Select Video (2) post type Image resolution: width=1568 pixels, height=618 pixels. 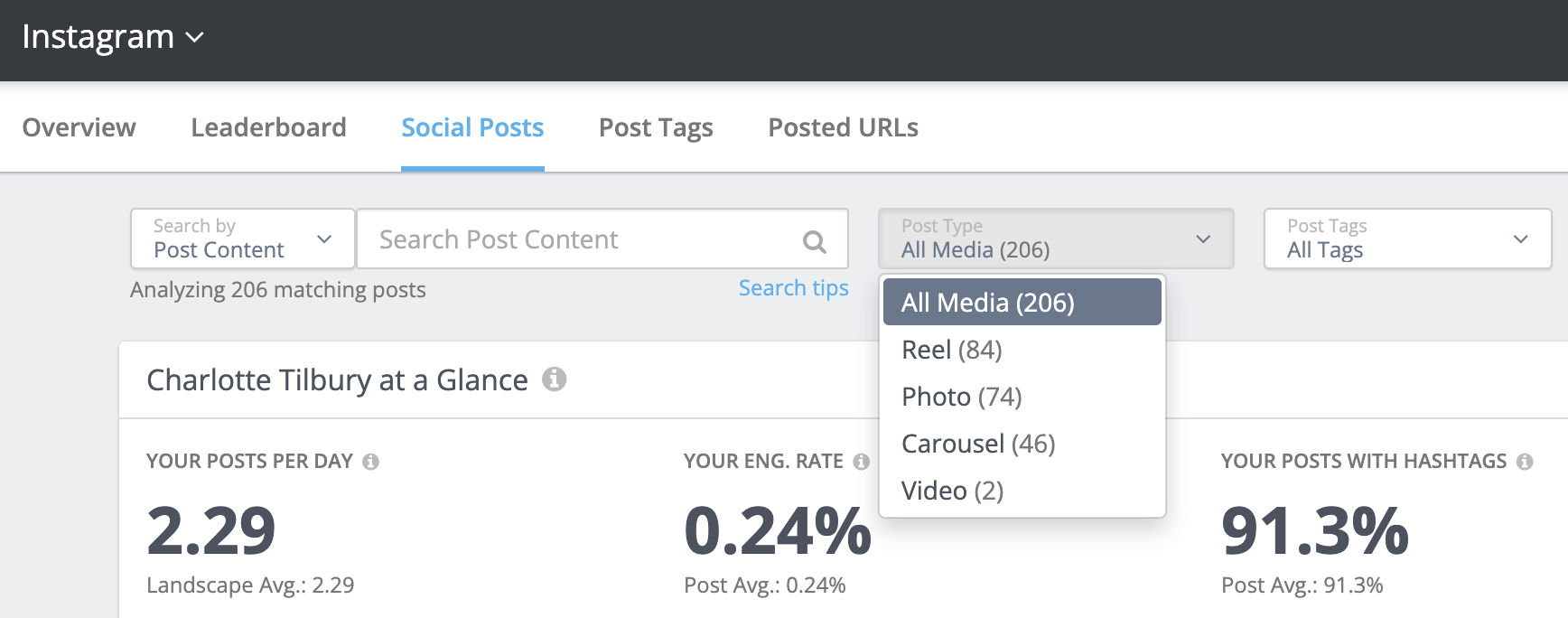tap(952, 491)
